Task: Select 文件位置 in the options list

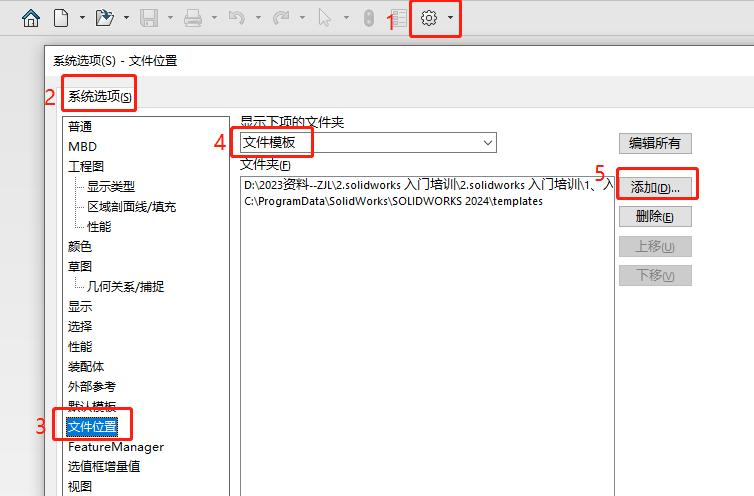Action: click(92, 427)
